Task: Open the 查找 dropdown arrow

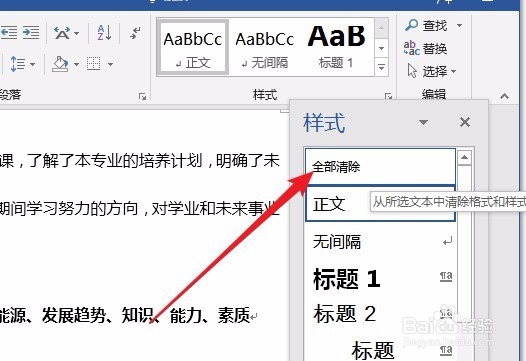Action: click(460, 25)
